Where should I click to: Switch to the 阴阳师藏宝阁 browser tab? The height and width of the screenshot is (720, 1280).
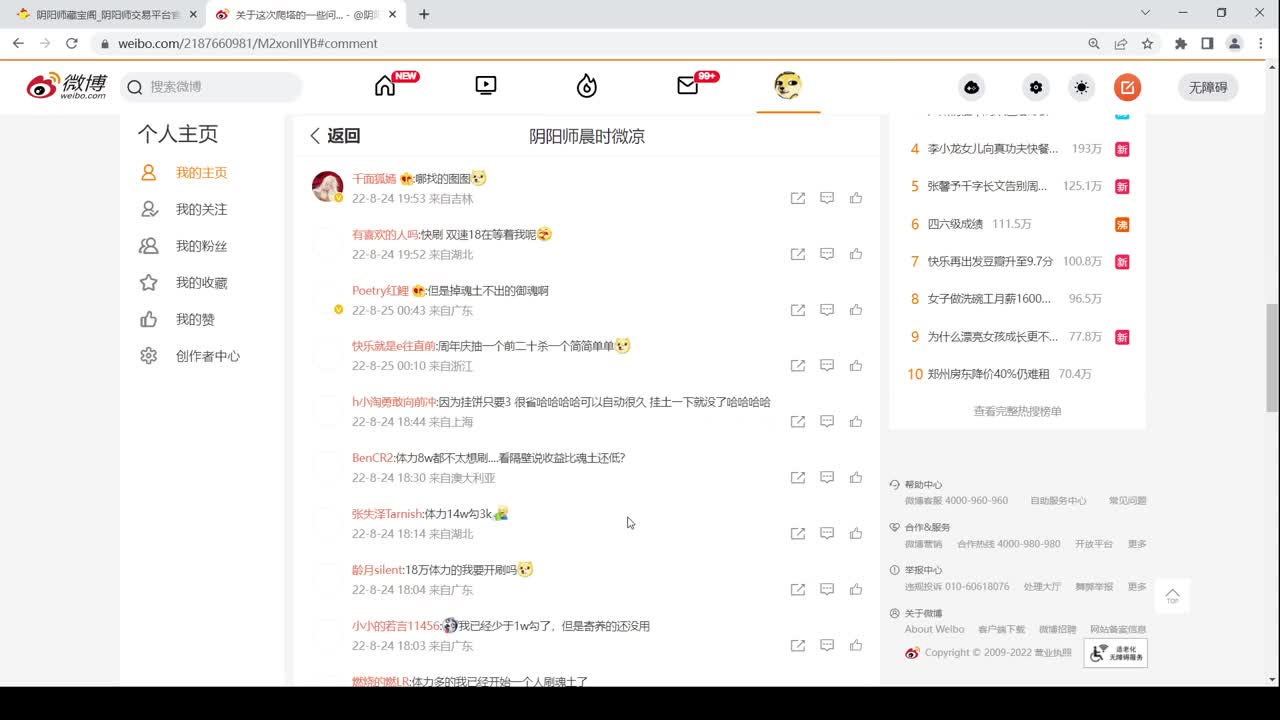[x=100, y=14]
